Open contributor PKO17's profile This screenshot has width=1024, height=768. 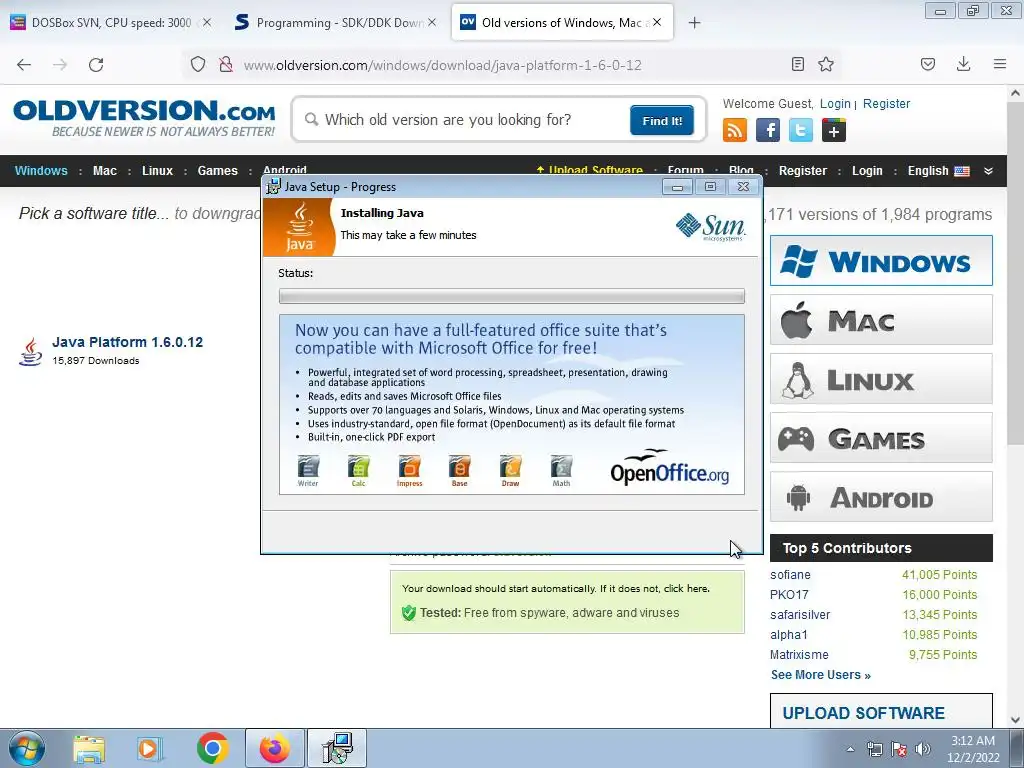pos(789,595)
